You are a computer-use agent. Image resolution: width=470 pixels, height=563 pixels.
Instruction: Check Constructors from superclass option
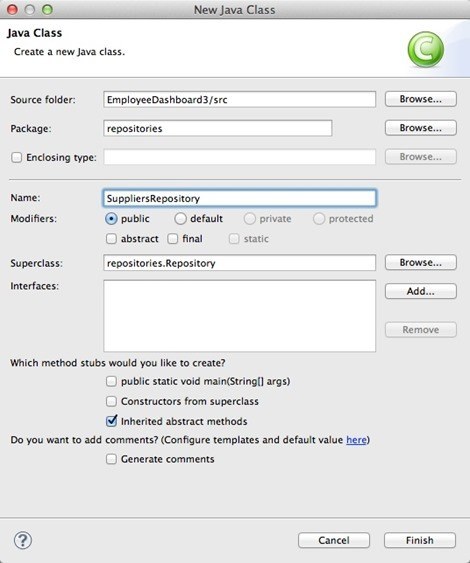point(111,401)
